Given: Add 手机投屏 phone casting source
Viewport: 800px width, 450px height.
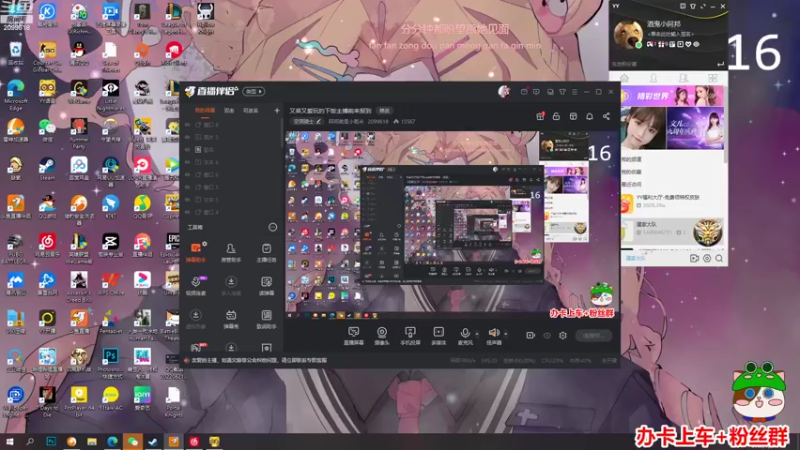Looking at the screenshot, I should tap(410, 336).
